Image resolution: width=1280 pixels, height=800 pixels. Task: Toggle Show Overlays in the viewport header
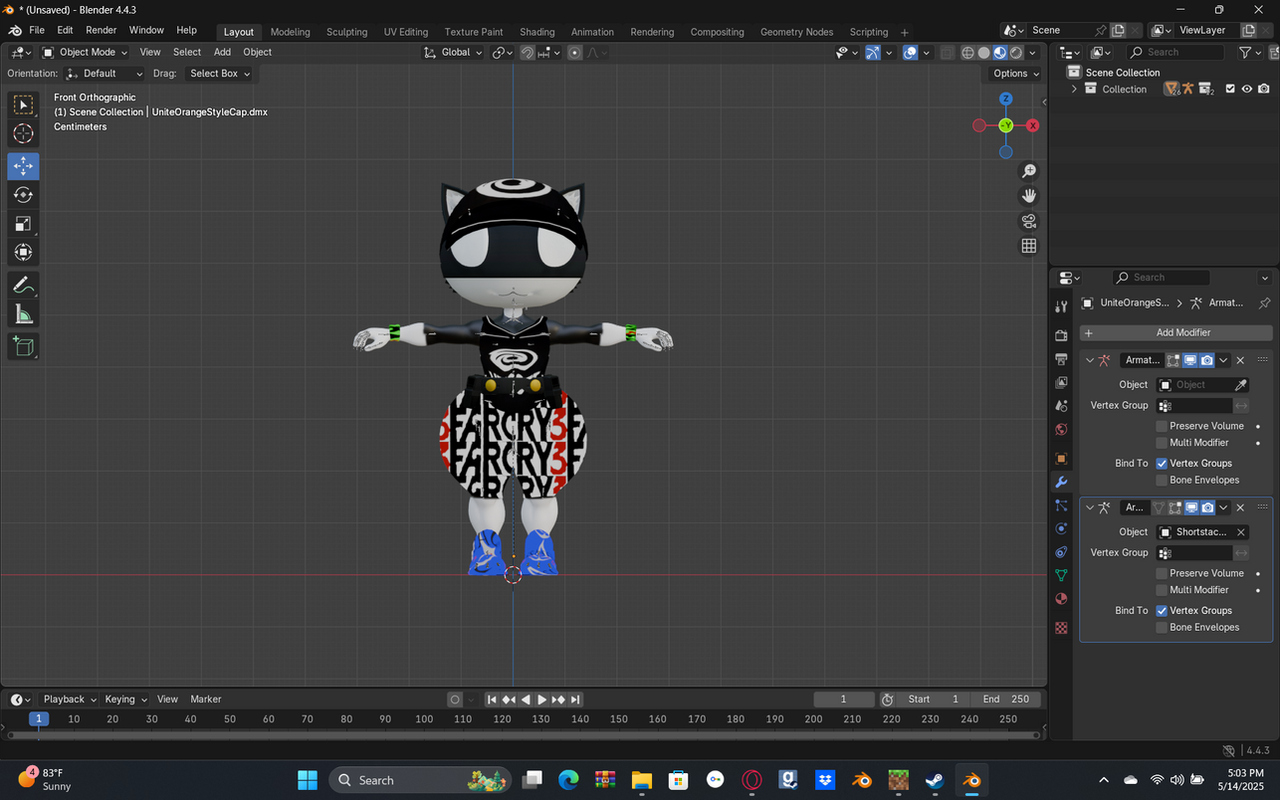910,52
